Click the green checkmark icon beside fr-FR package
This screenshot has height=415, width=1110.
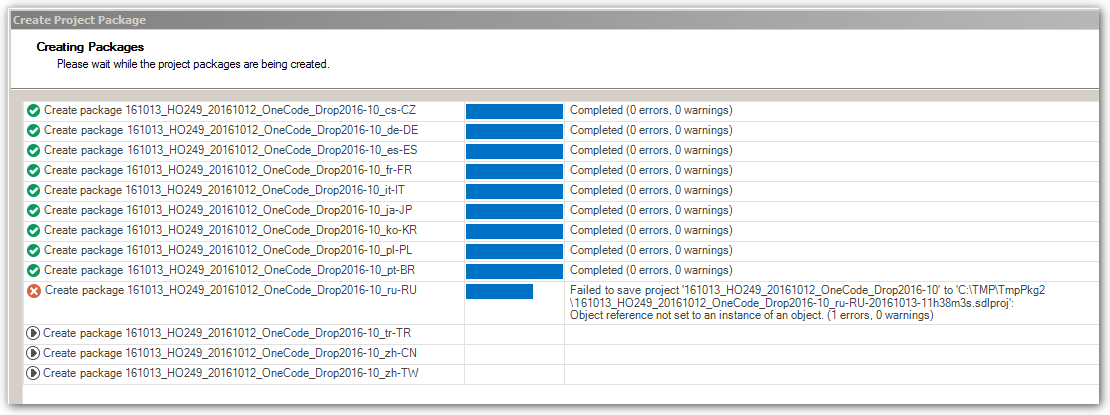(33, 170)
